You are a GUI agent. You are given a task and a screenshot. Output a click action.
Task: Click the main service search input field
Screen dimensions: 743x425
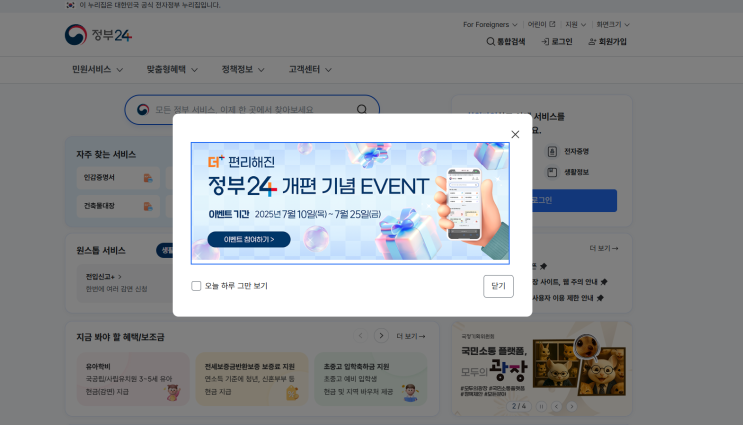pos(252,109)
